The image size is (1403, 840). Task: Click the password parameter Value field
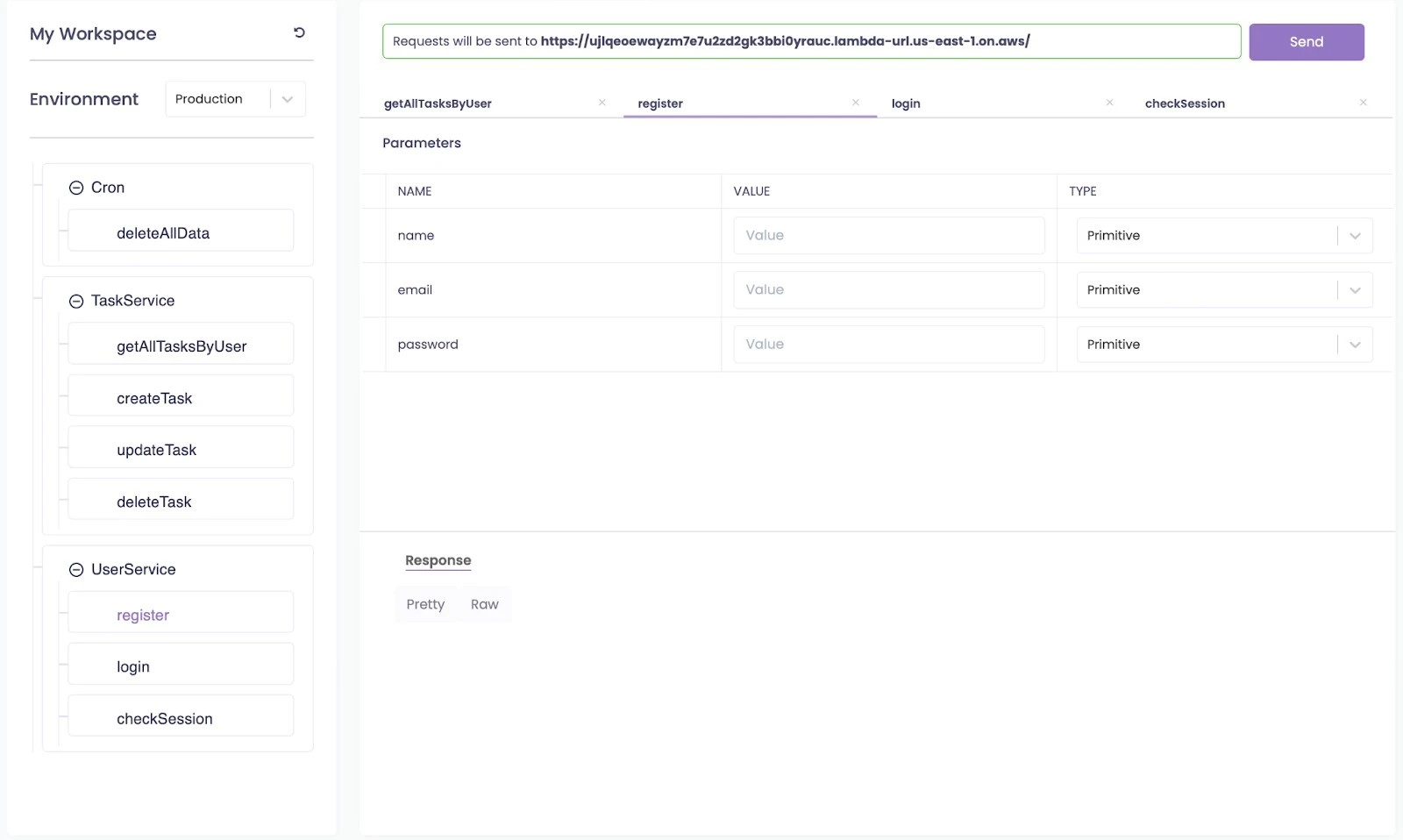point(888,344)
